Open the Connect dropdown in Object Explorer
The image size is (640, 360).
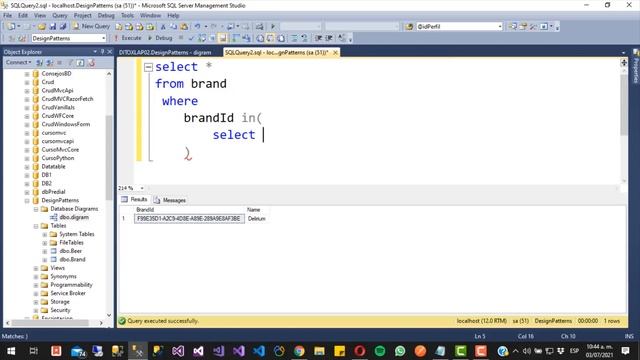pos(19,62)
